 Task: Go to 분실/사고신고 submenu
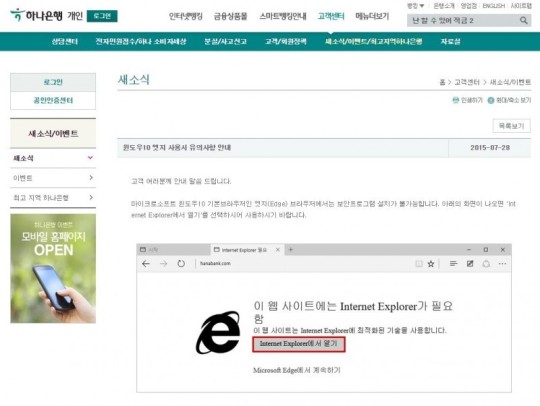coord(226,42)
